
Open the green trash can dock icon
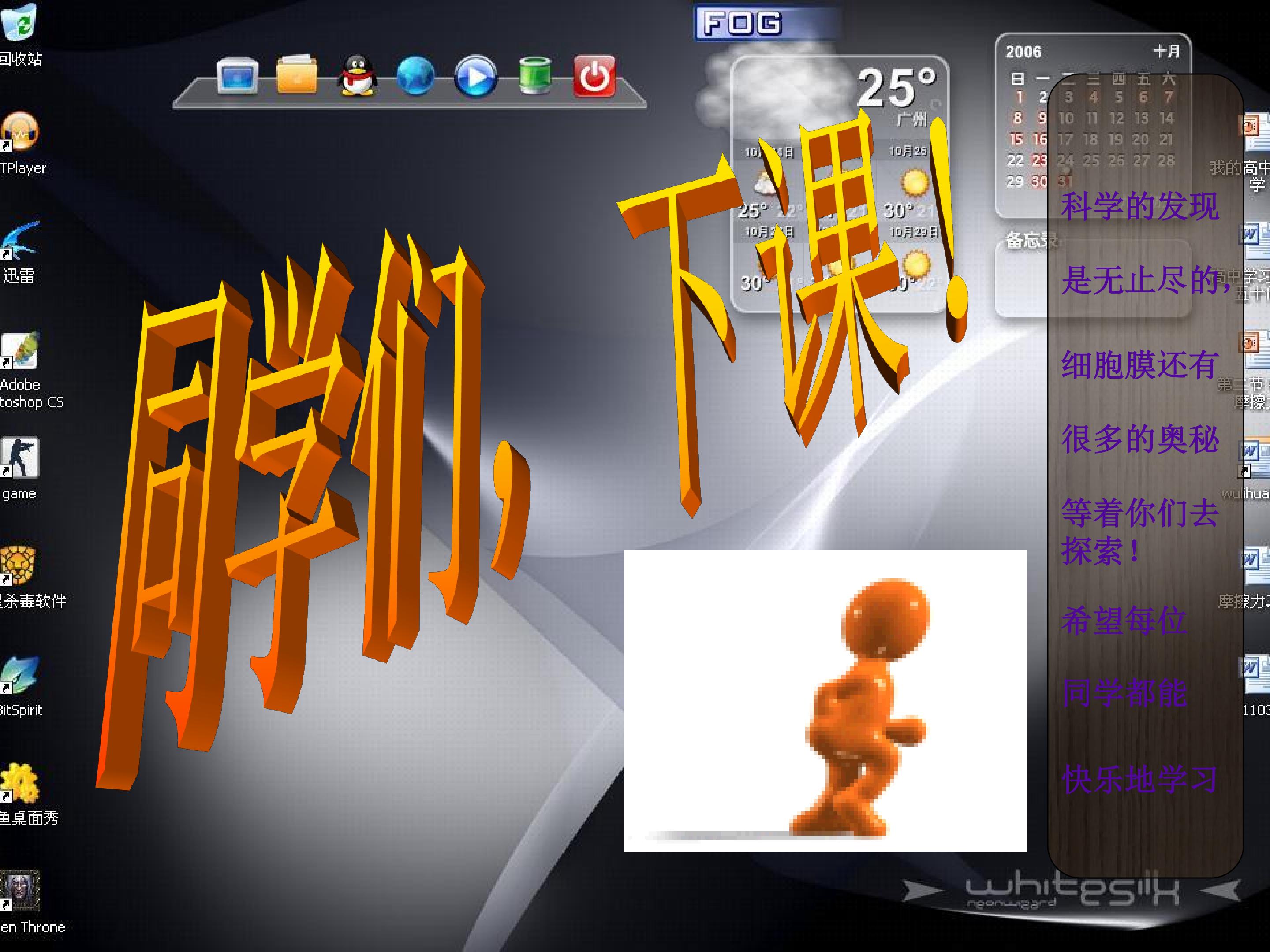point(534,74)
